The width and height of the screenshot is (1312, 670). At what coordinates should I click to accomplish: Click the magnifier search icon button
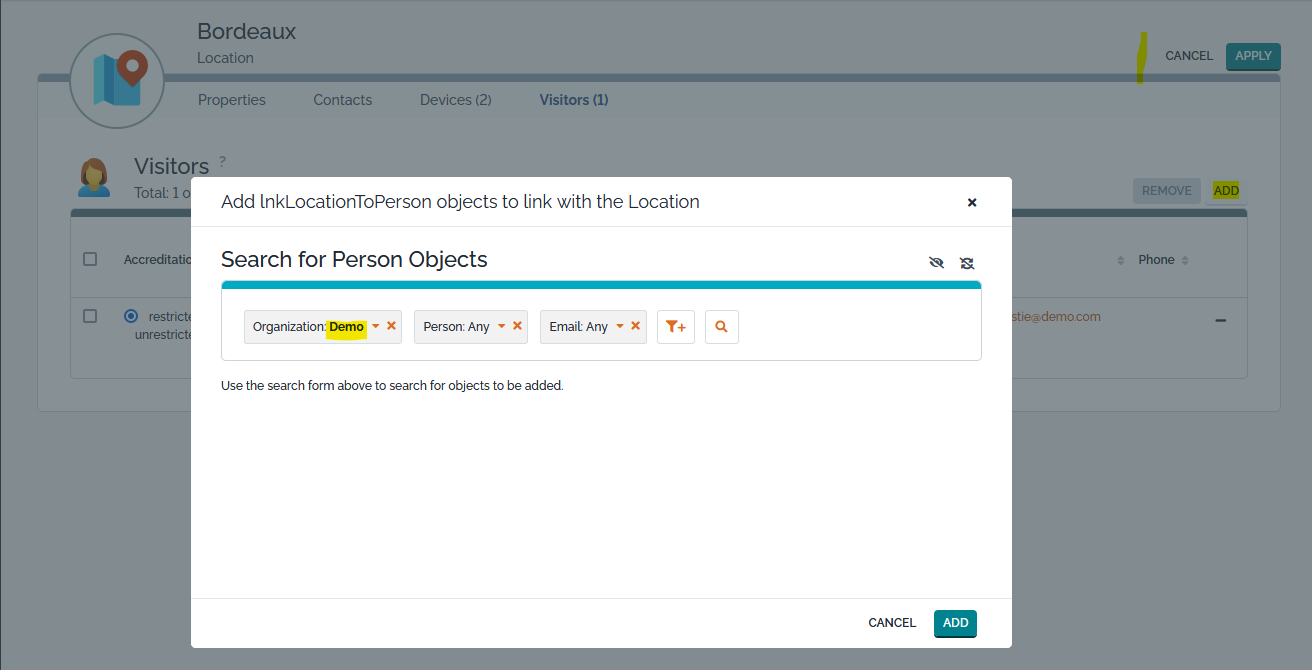[x=721, y=327]
